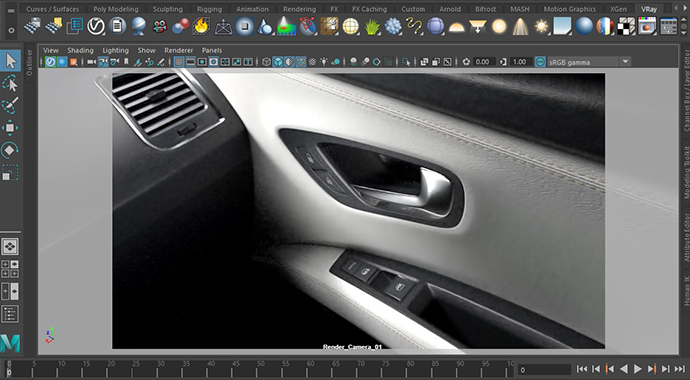
Task: Expand the Outliner side panel
Action: [x=30, y=63]
